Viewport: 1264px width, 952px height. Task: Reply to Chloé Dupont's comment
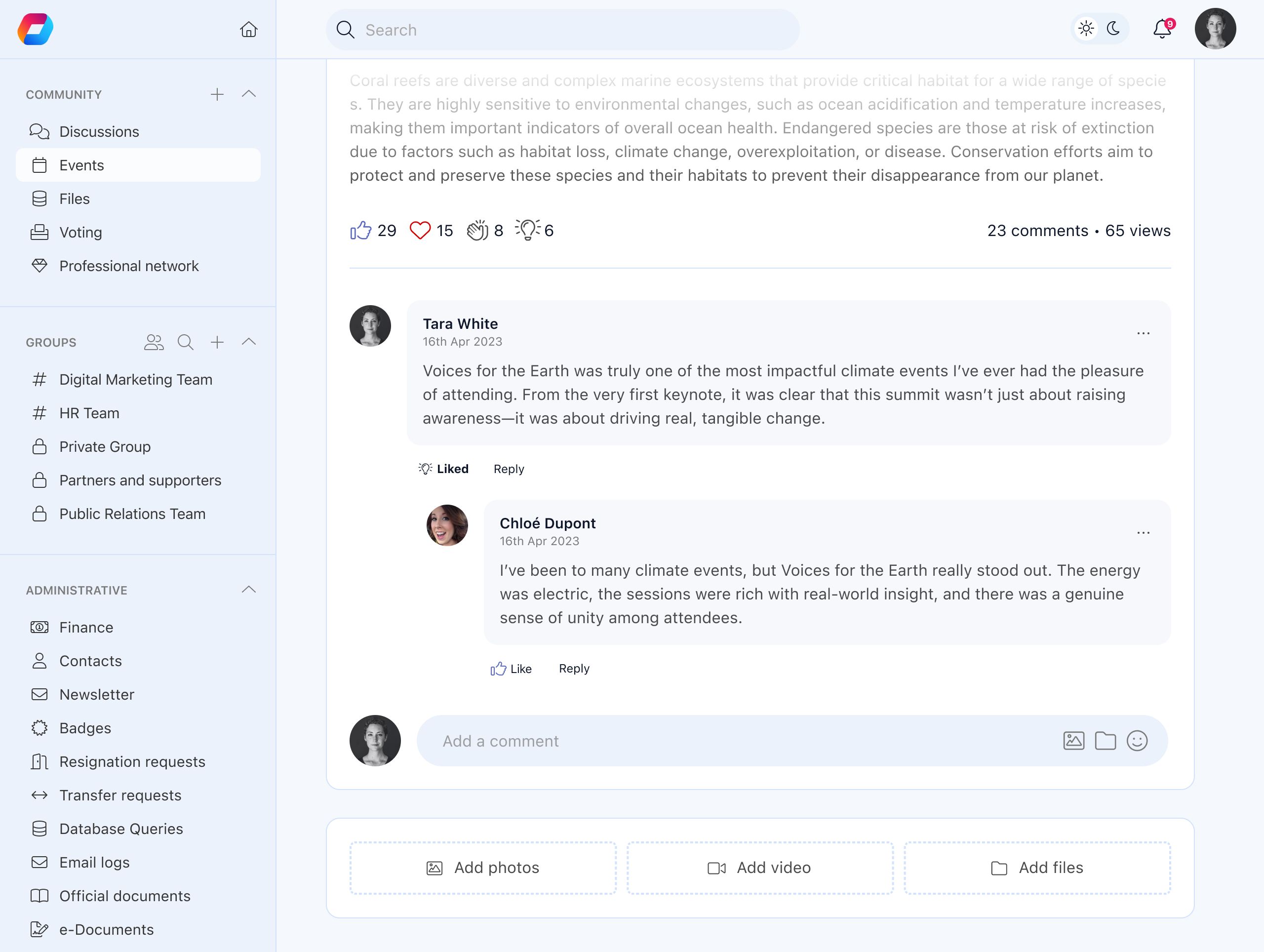point(574,668)
